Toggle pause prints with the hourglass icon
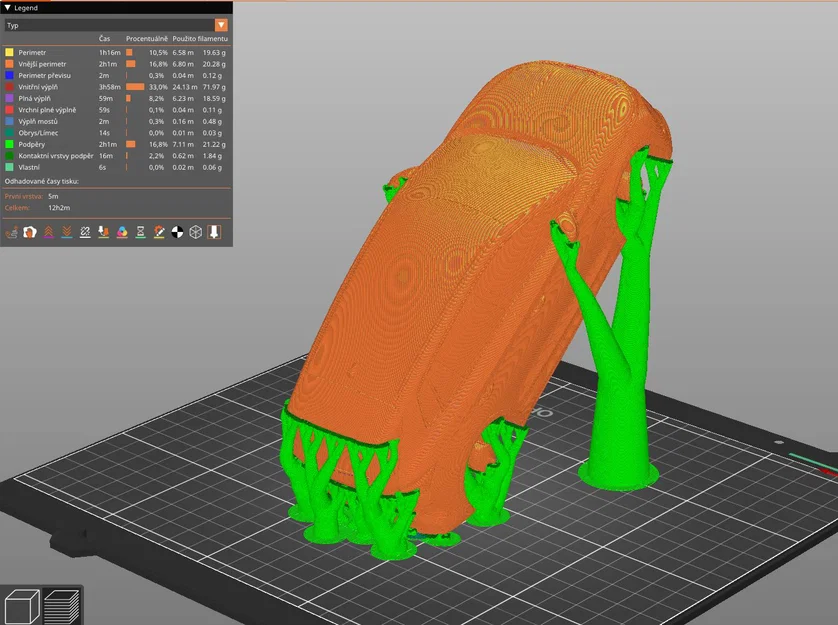Image resolution: width=838 pixels, height=625 pixels. coord(139,233)
